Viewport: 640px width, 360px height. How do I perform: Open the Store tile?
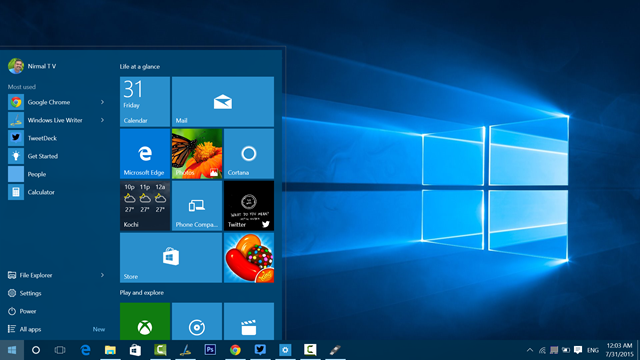click(x=171, y=258)
